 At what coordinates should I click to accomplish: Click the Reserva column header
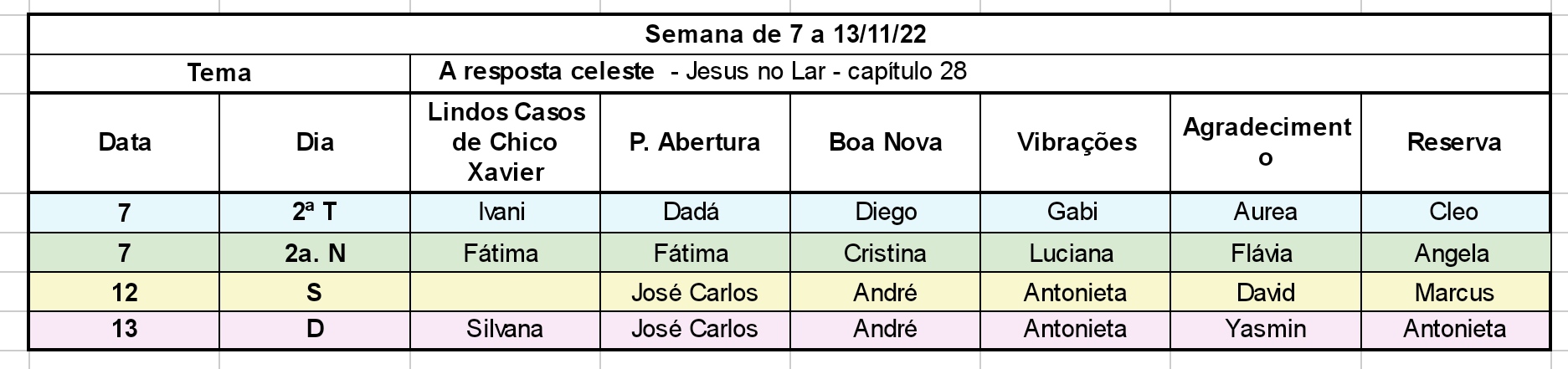pos(1455,142)
